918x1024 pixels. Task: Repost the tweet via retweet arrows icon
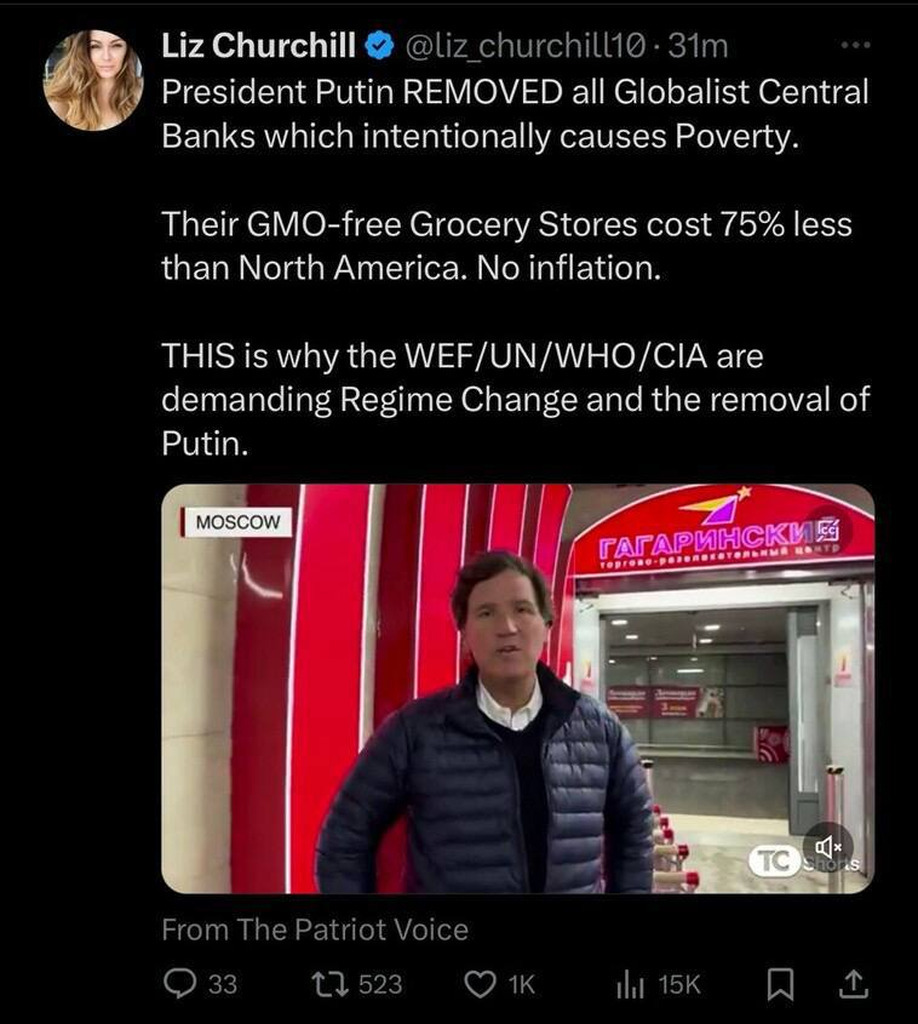(328, 984)
